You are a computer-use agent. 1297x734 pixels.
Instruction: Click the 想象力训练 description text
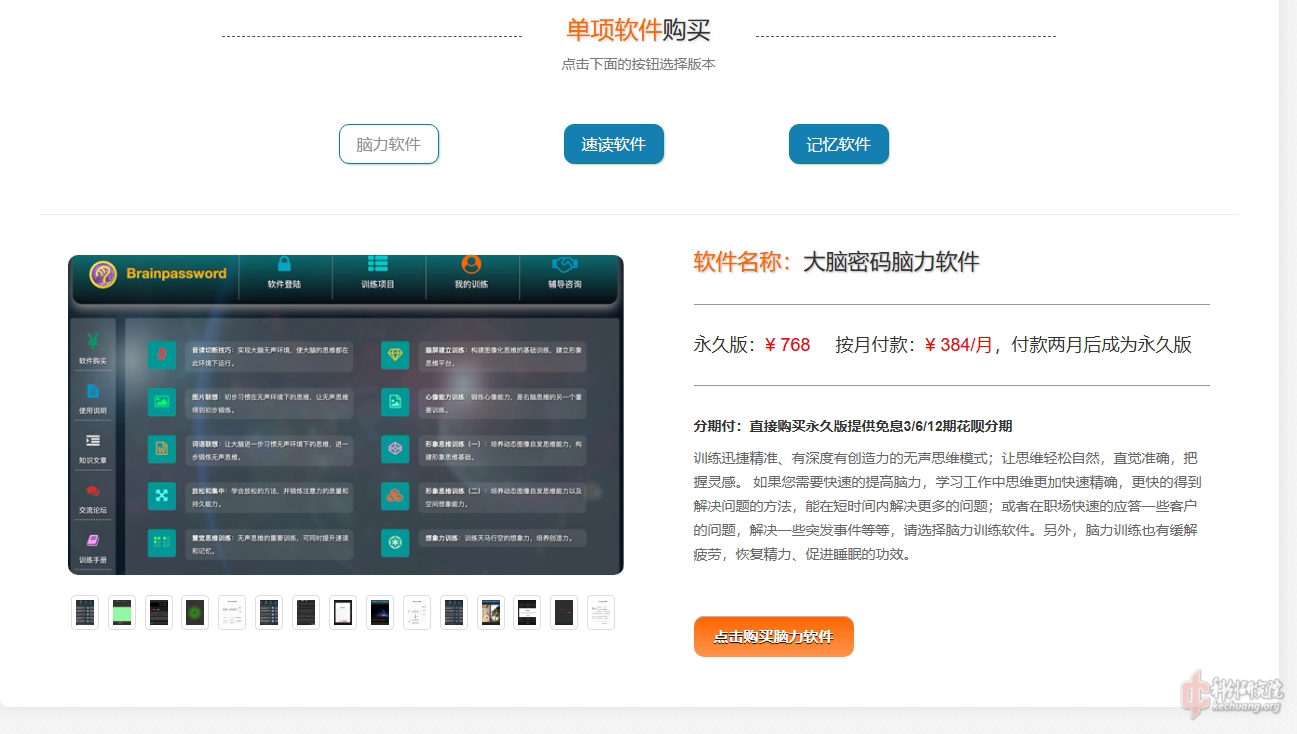tap(498, 538)
